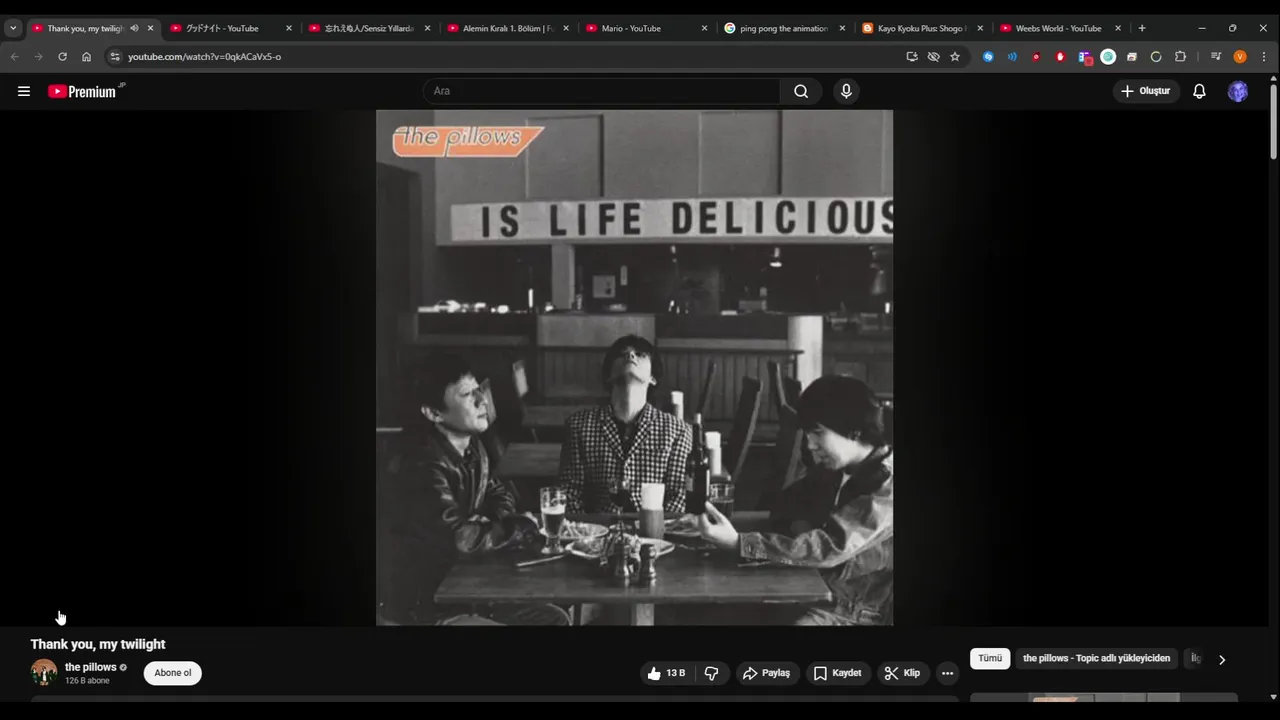Click the video title 'Thank you, my twilight'

(x=98, y=644)
